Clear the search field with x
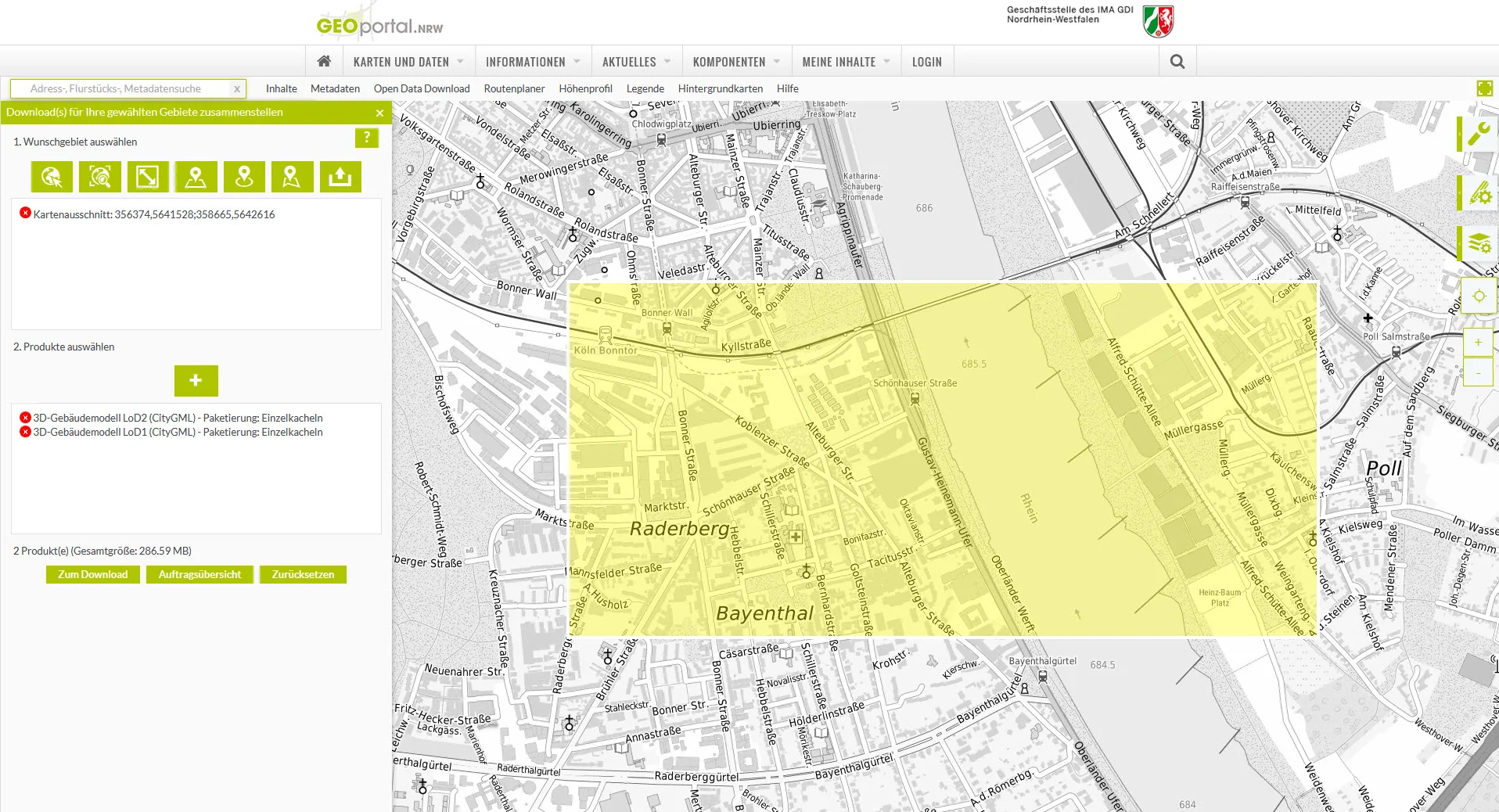 point(237,89)
